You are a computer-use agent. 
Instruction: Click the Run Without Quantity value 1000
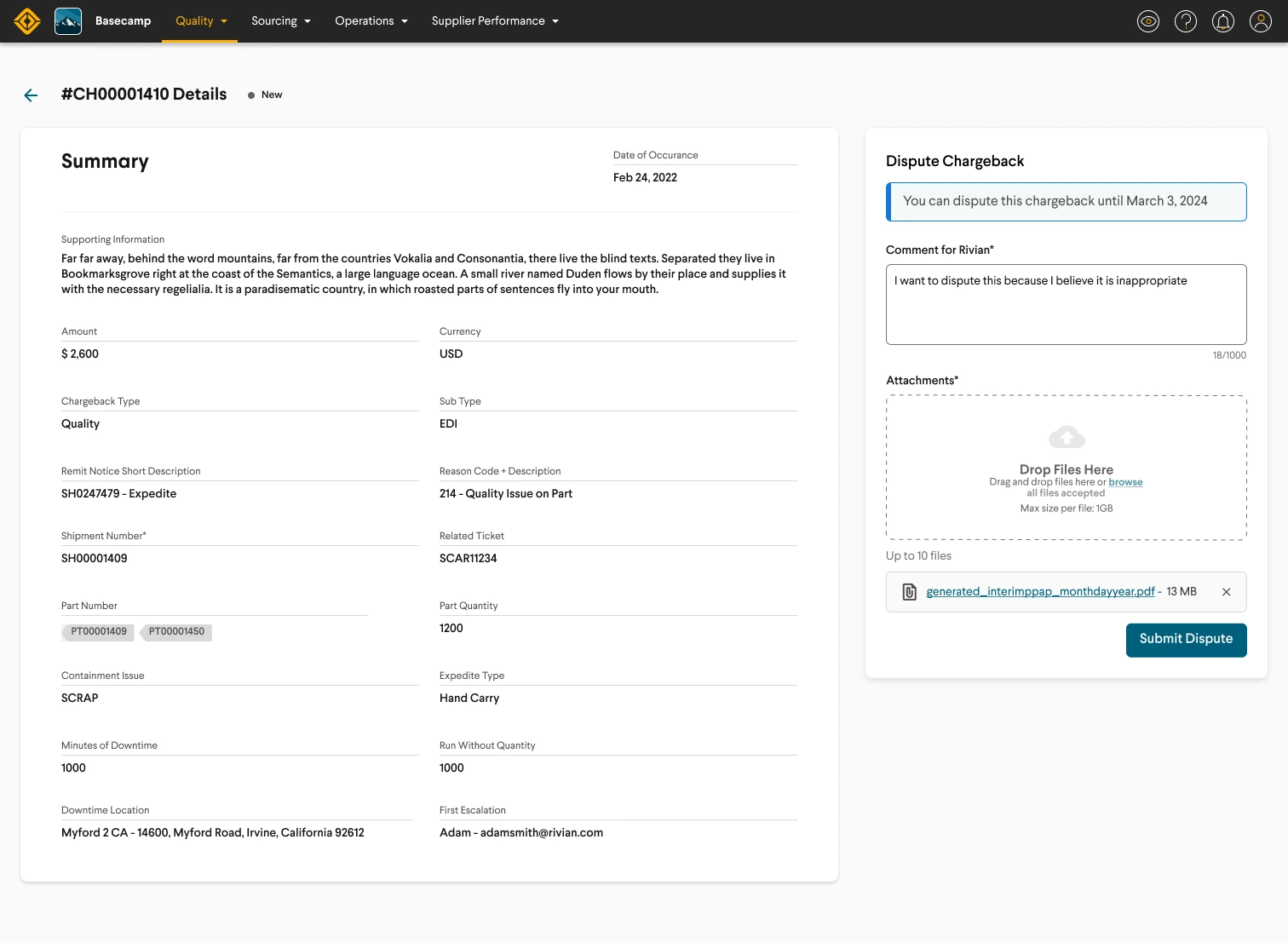pos(451,768)
